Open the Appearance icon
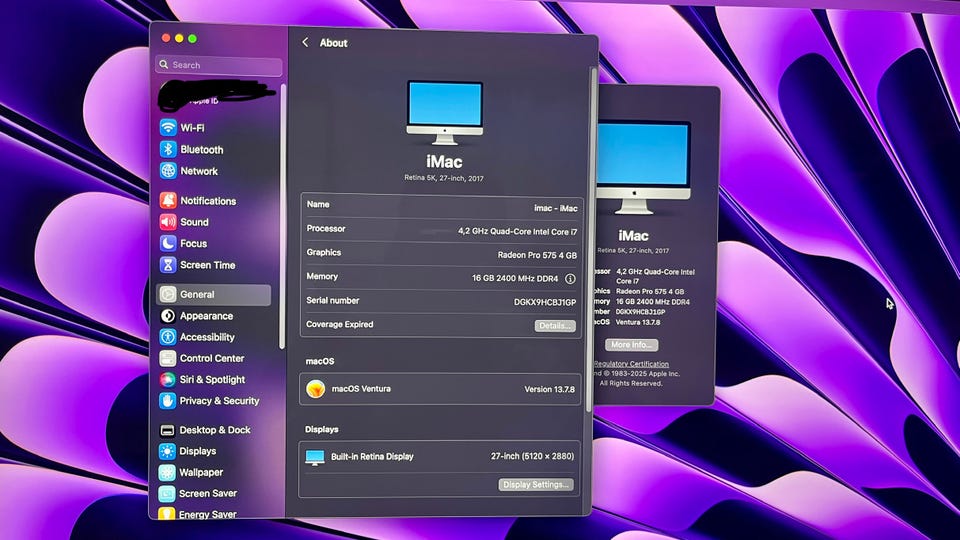 click(x=168, y=315)
